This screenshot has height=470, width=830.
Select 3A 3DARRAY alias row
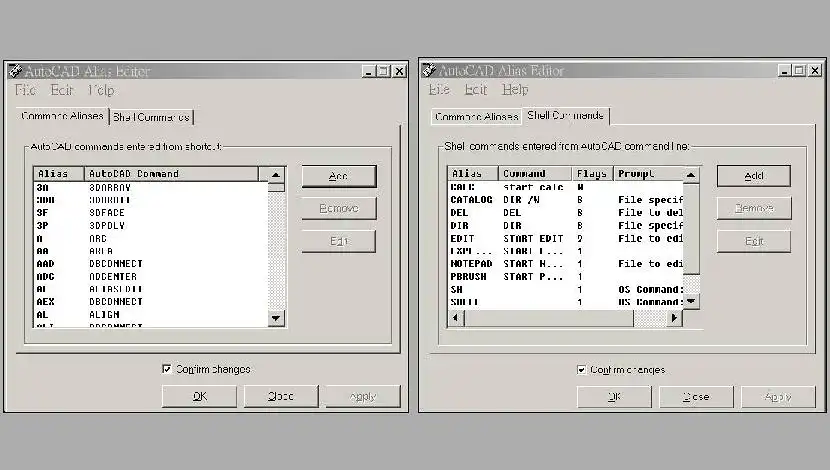click(151, 188)
